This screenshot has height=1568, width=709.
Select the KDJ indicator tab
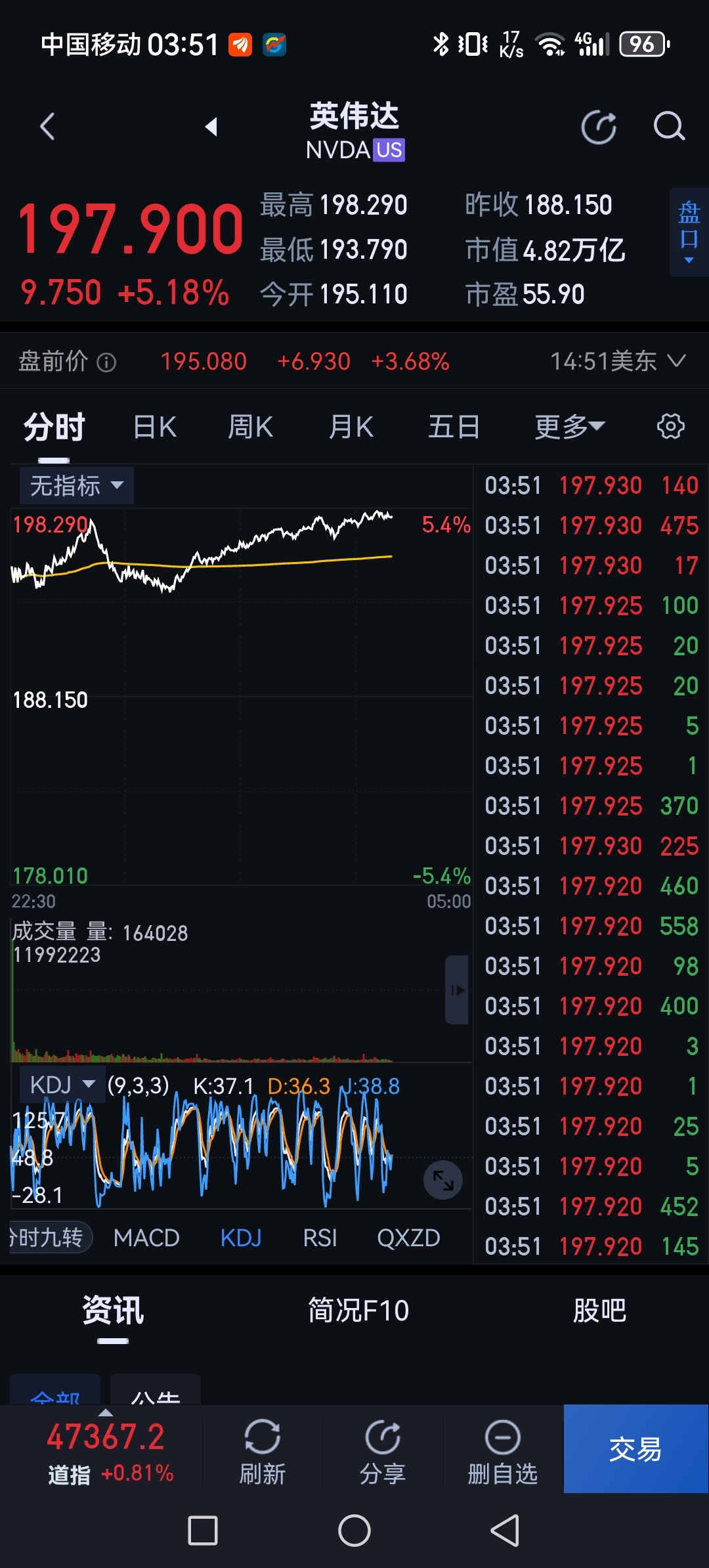(241, 1238)
